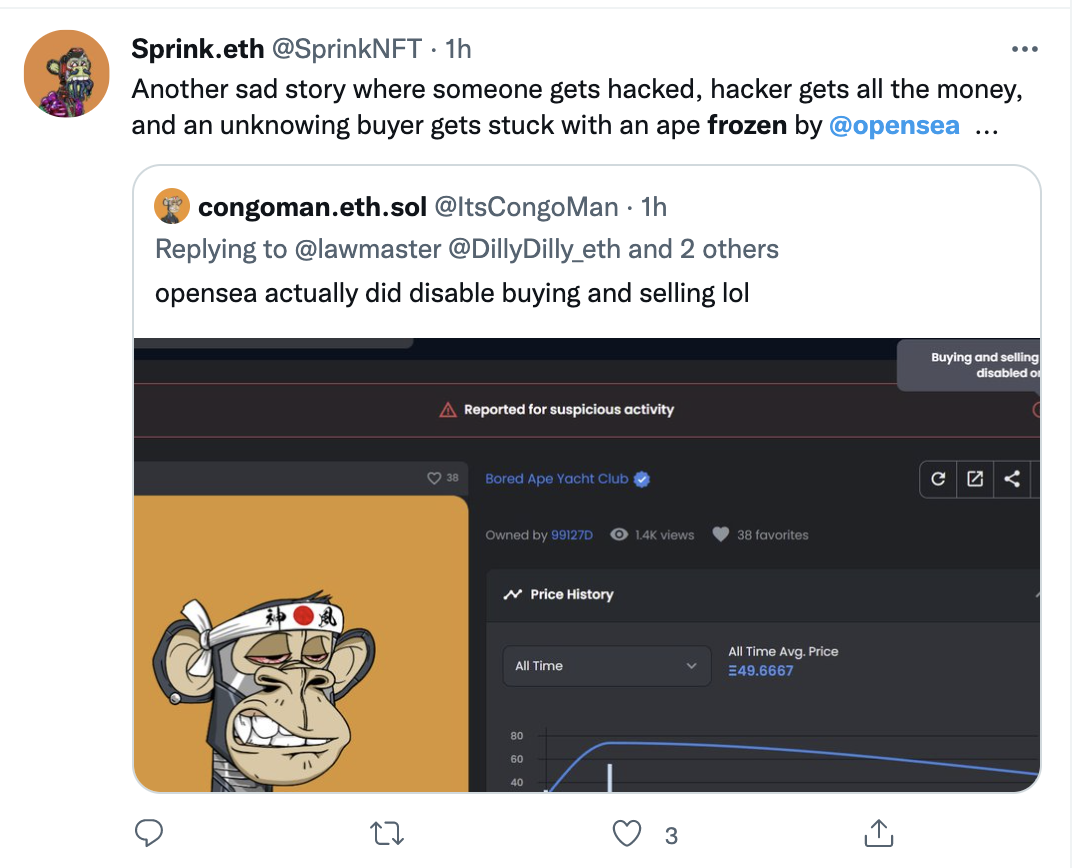Click the open external link icon
This screenshot has width=1072, height=868.
[975, 479]
